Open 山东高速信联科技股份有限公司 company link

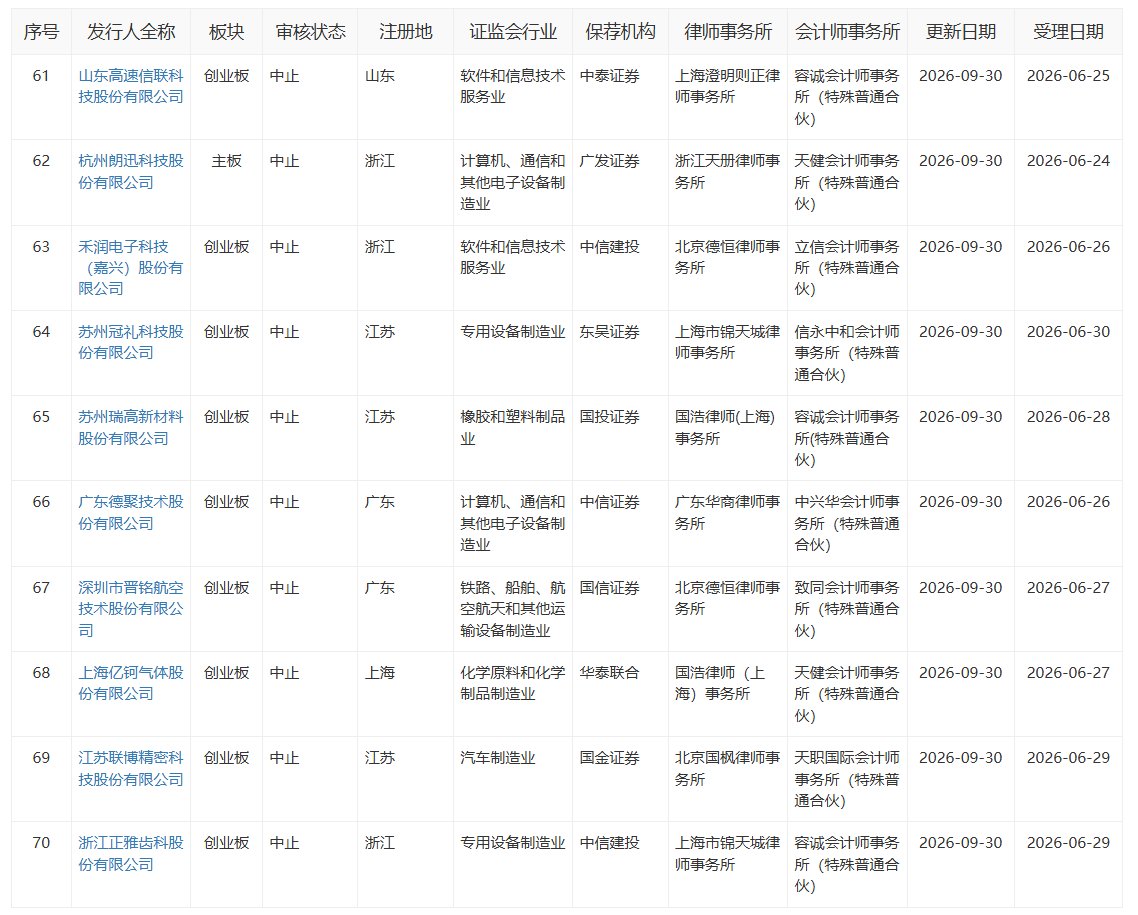click(131, 86)
